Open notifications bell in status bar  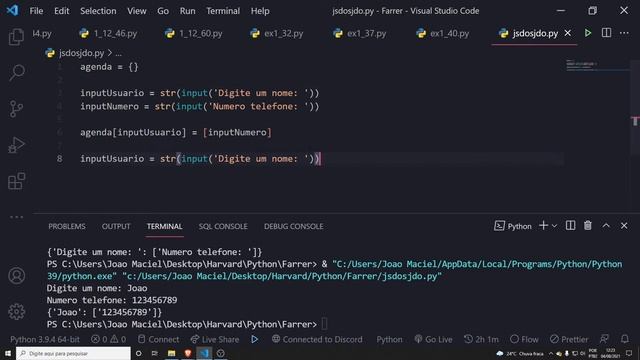624,339
